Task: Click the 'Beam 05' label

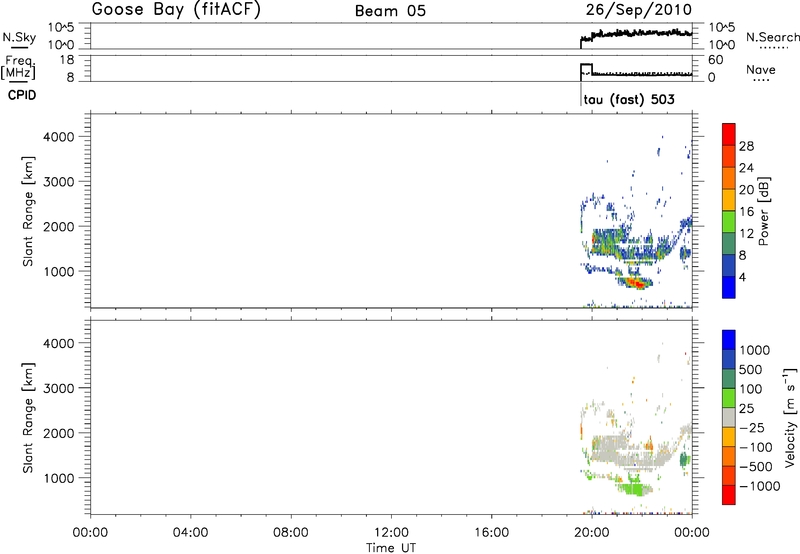Action: click(390, 11)
